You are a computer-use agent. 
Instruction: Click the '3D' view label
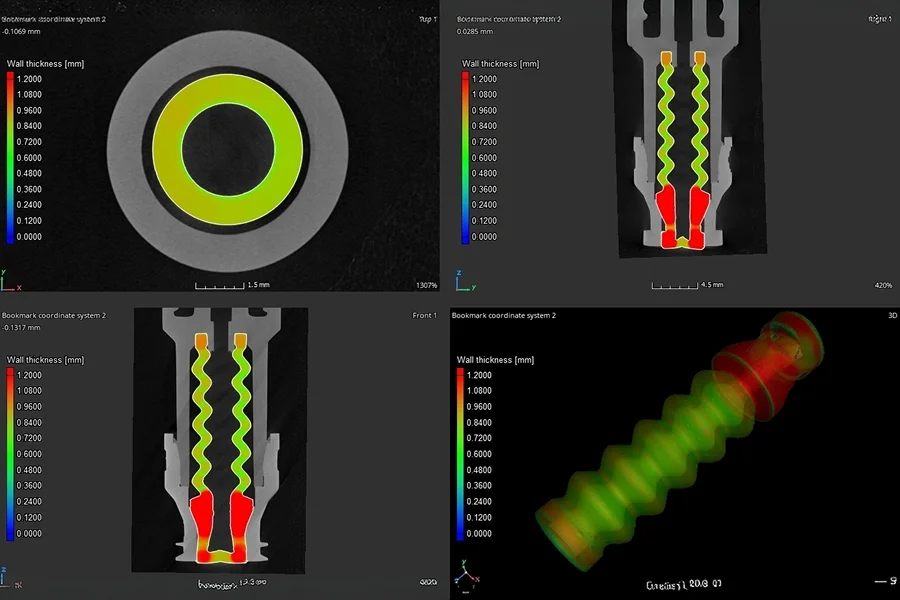click(x=893, y=315)
